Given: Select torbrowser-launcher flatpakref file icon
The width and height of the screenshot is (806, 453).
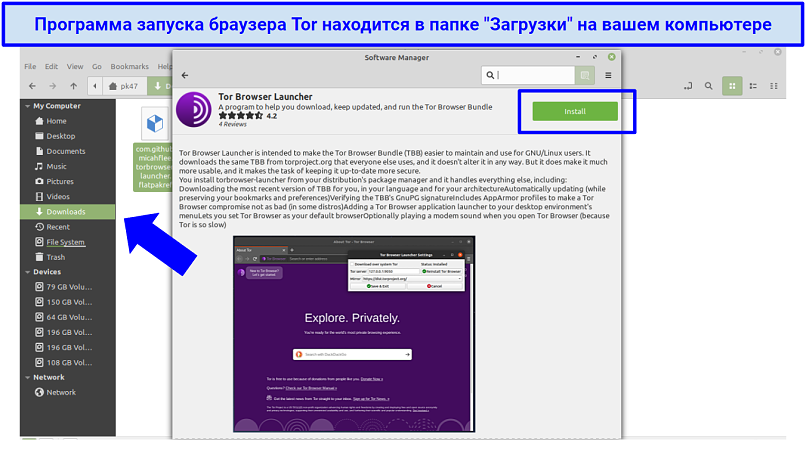Looking at the screenshot, I should tap(154, 123).
